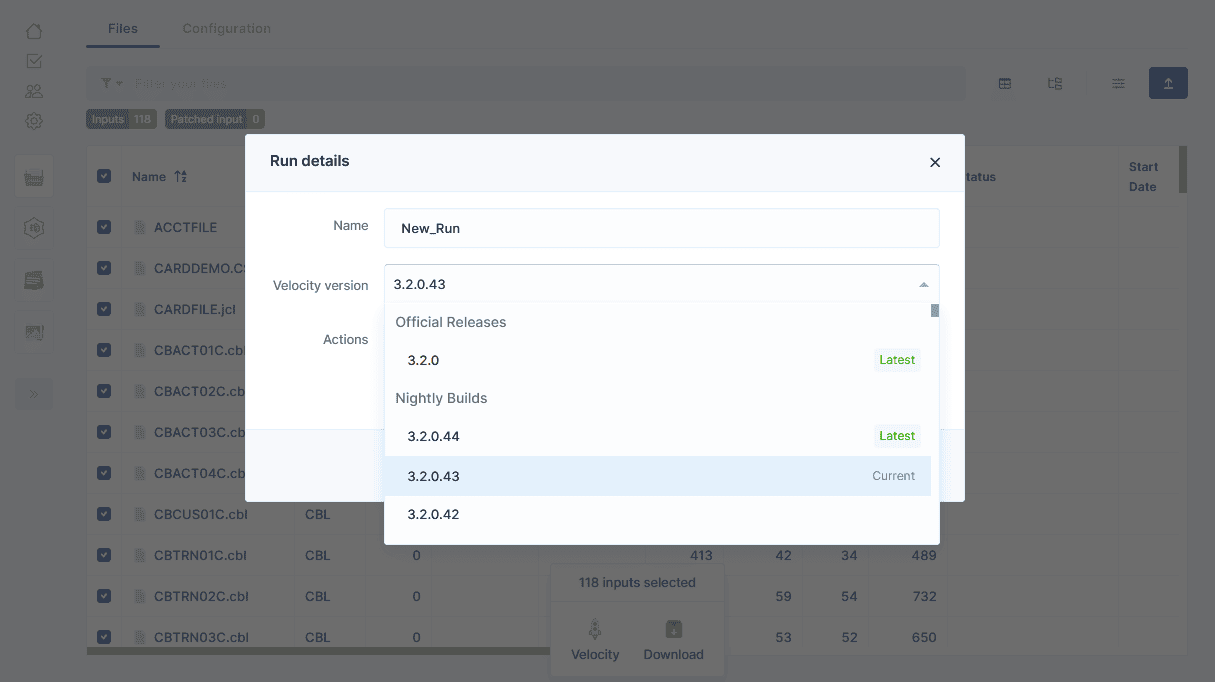
Task: Switch to table view icon
Action: click(x=1005, y=84)
